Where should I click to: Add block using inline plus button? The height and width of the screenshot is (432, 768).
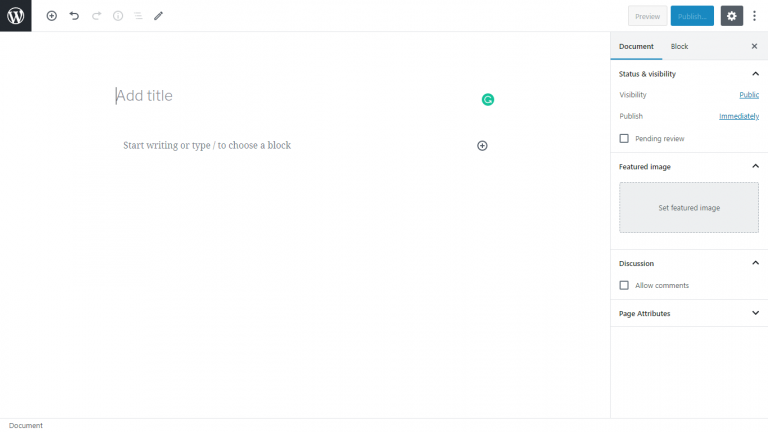[482, 145]
